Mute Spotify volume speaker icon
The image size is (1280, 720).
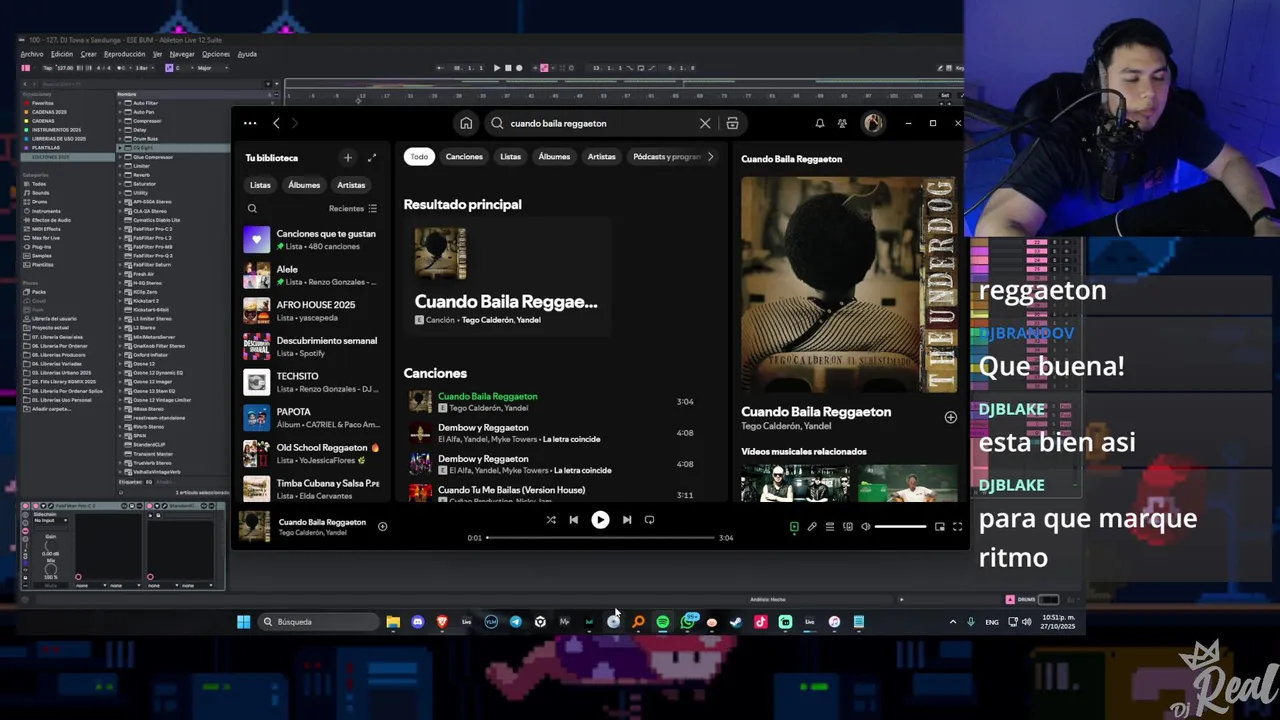coord(866,526)
